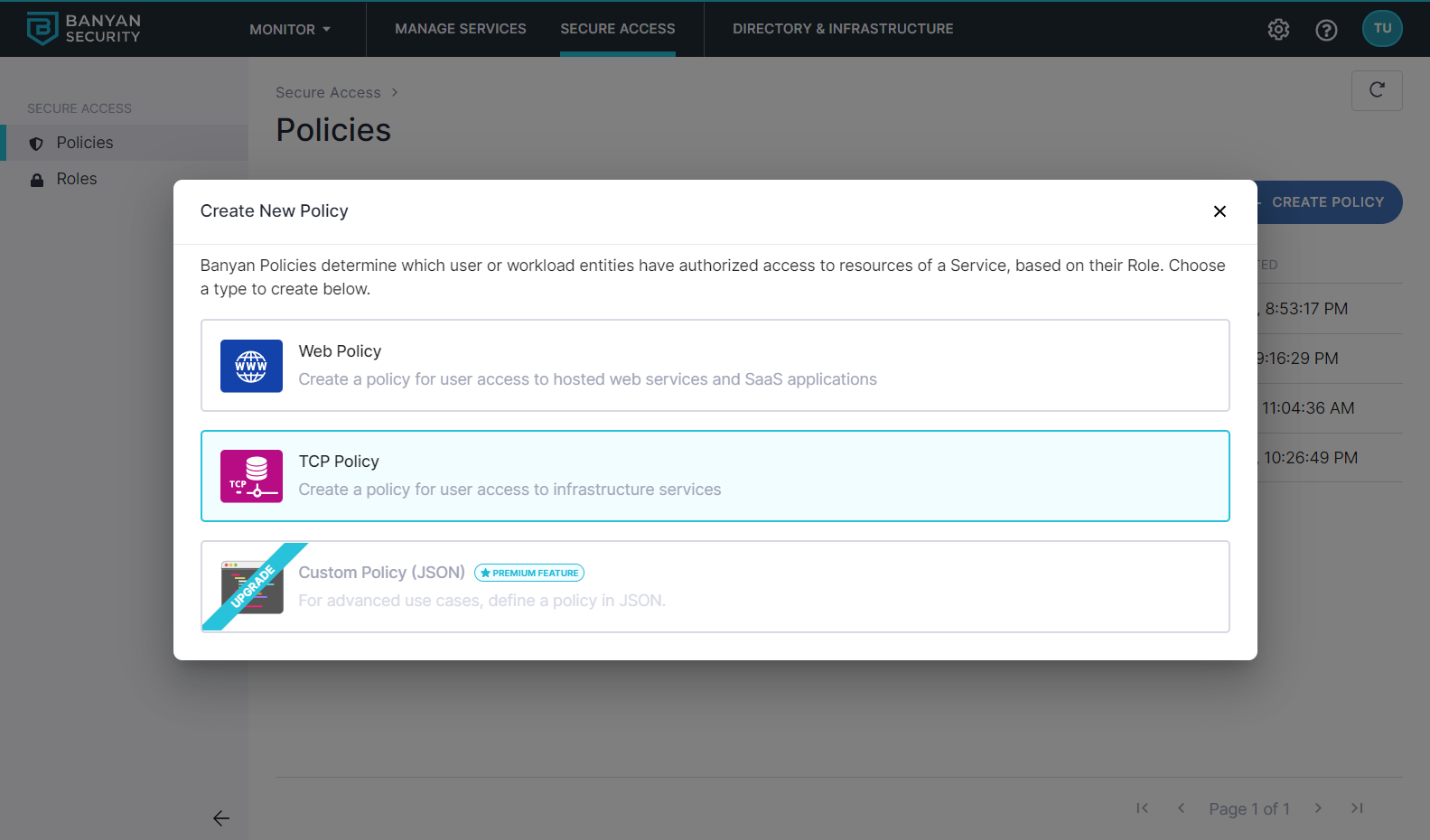Expand the Monitor dropdown menu
This screenshot has height=840, width=1430.
pyautogui.click(x=290, y=29)
